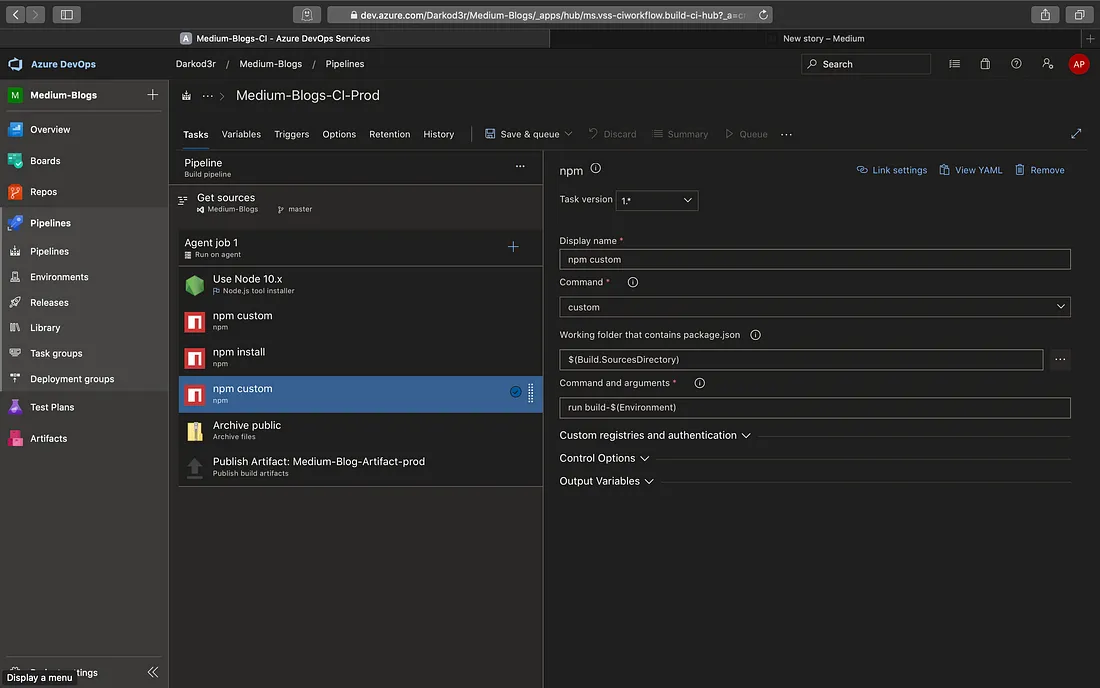1100x688 pixels.
Task: Select the Archive public task
Action: click(x=361, y=431)
